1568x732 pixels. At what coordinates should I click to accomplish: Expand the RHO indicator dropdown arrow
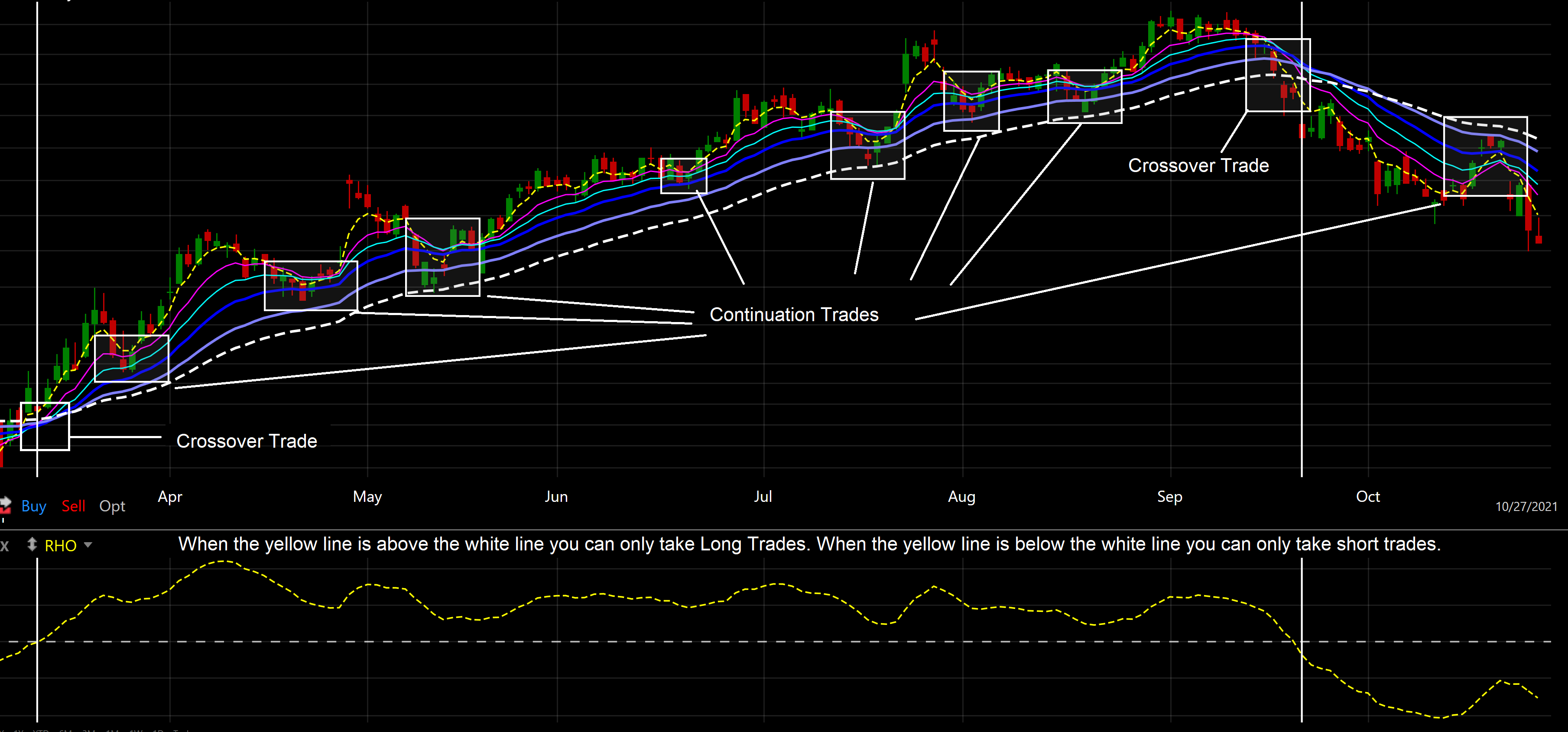coord(88,545)
